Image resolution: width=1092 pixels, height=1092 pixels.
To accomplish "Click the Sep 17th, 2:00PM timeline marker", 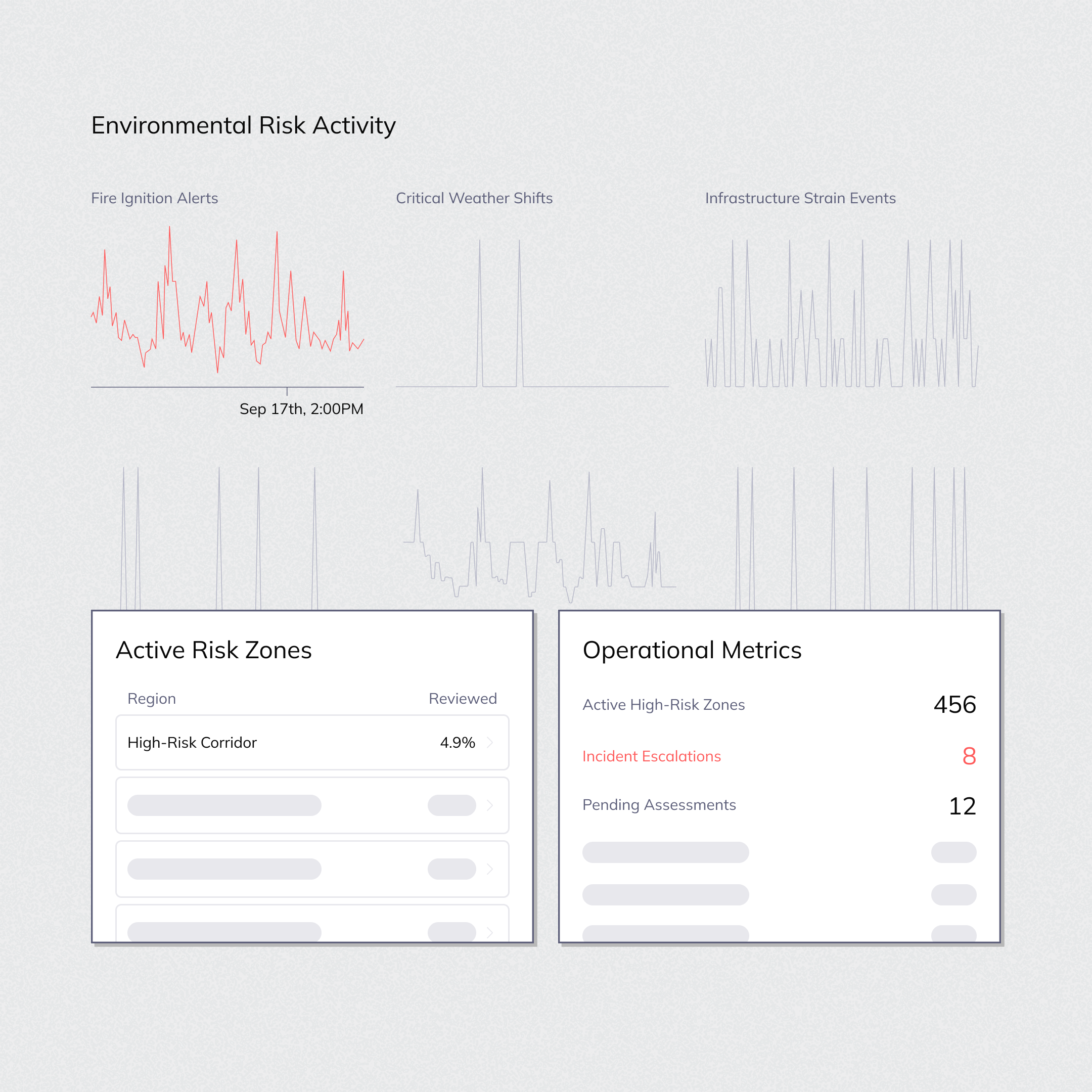I will click(x=301, y=408).
